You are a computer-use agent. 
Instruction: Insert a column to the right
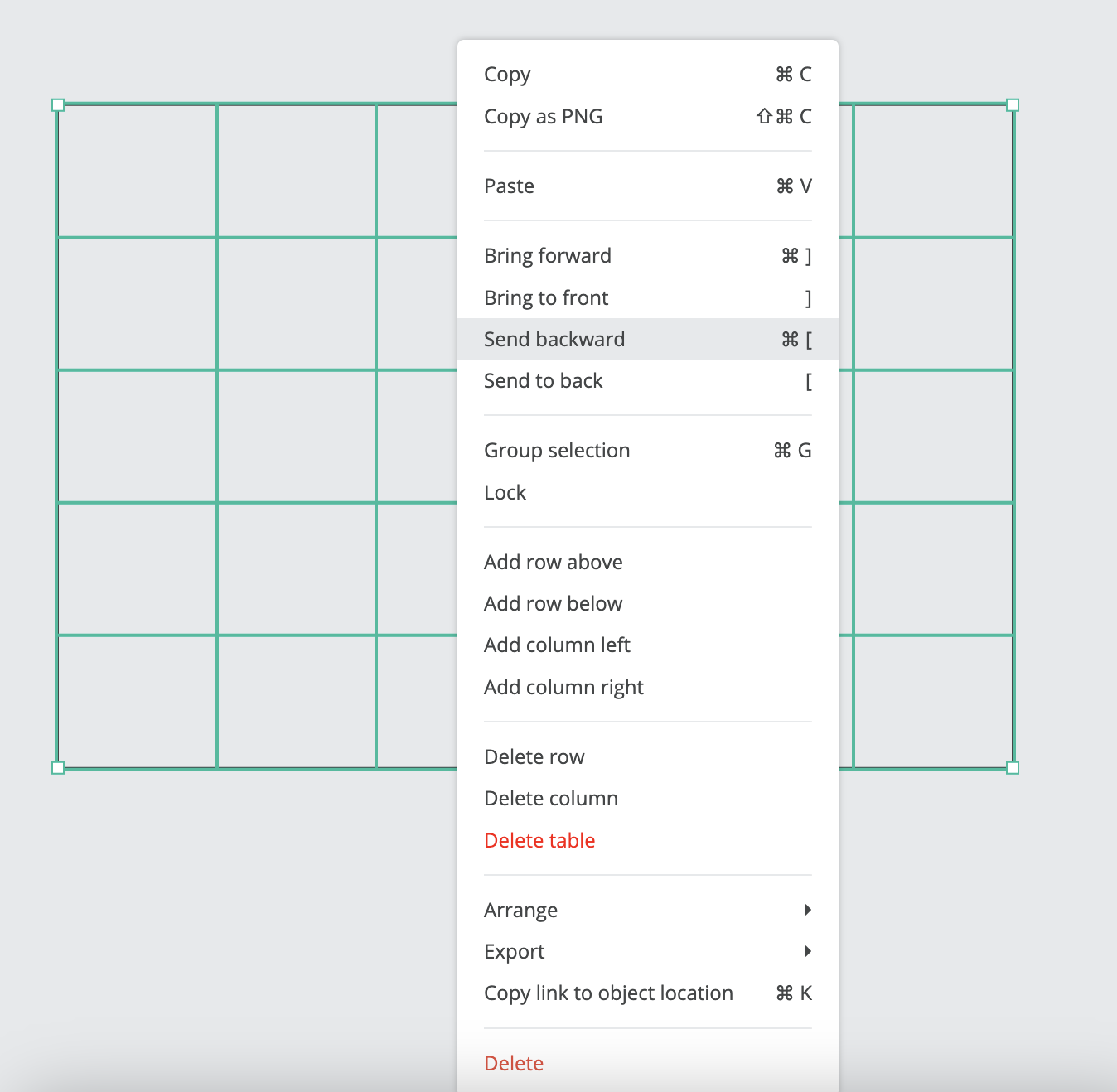648,688
